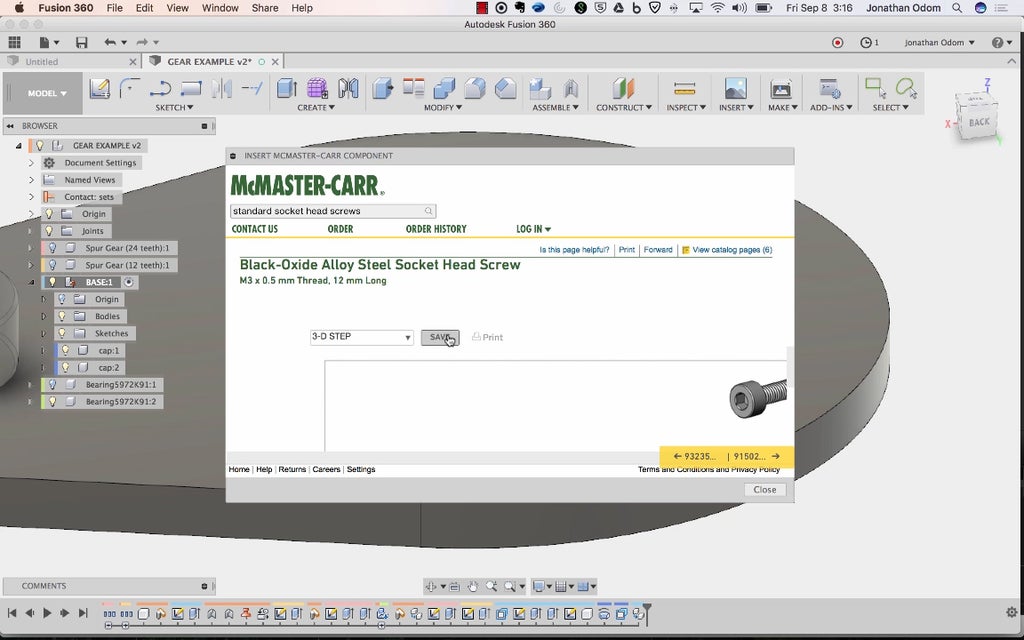
Task: Open the LOG IN dropdown on McMaster-Carr
Action: pyautogui.click(x=534, y=229)
